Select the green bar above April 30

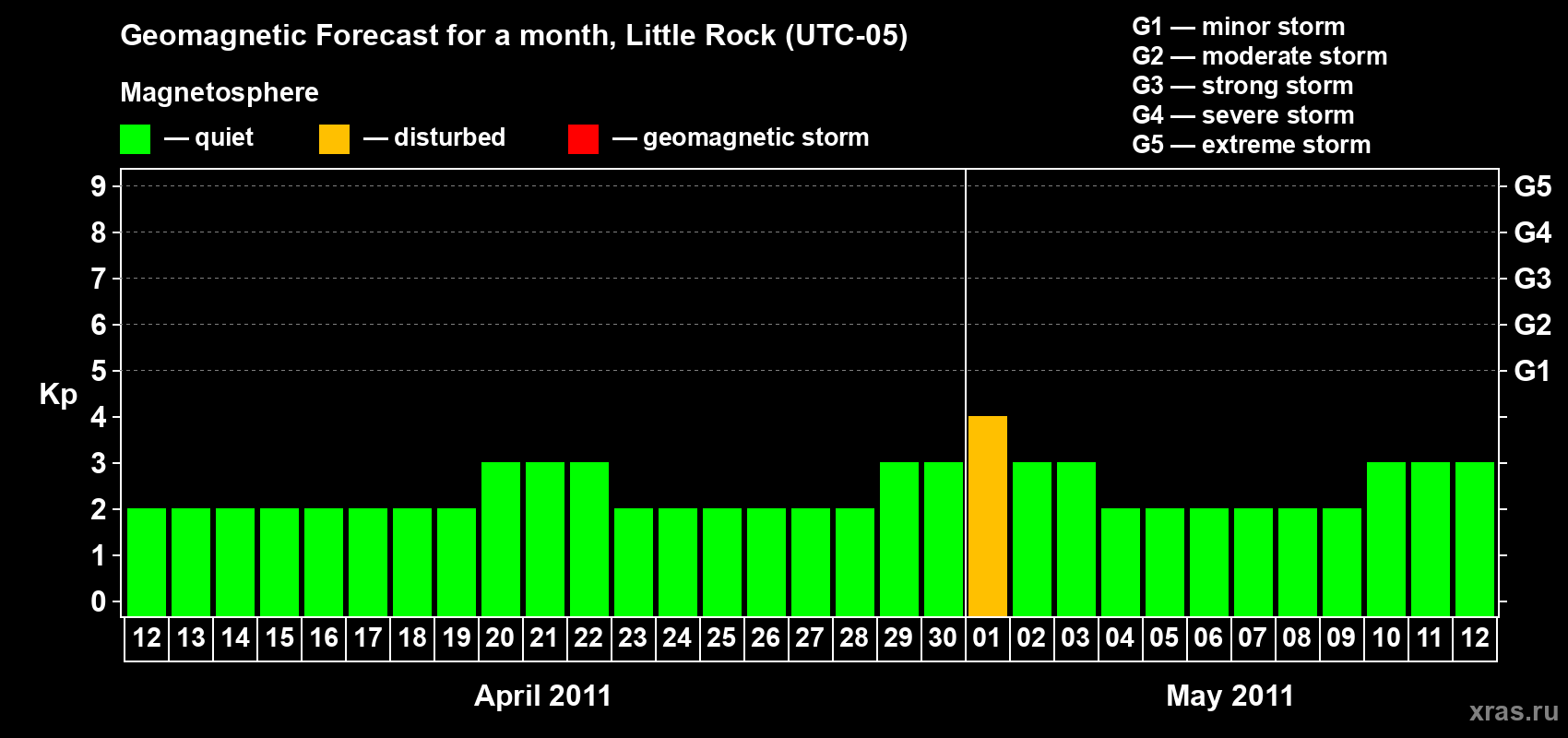943,540
